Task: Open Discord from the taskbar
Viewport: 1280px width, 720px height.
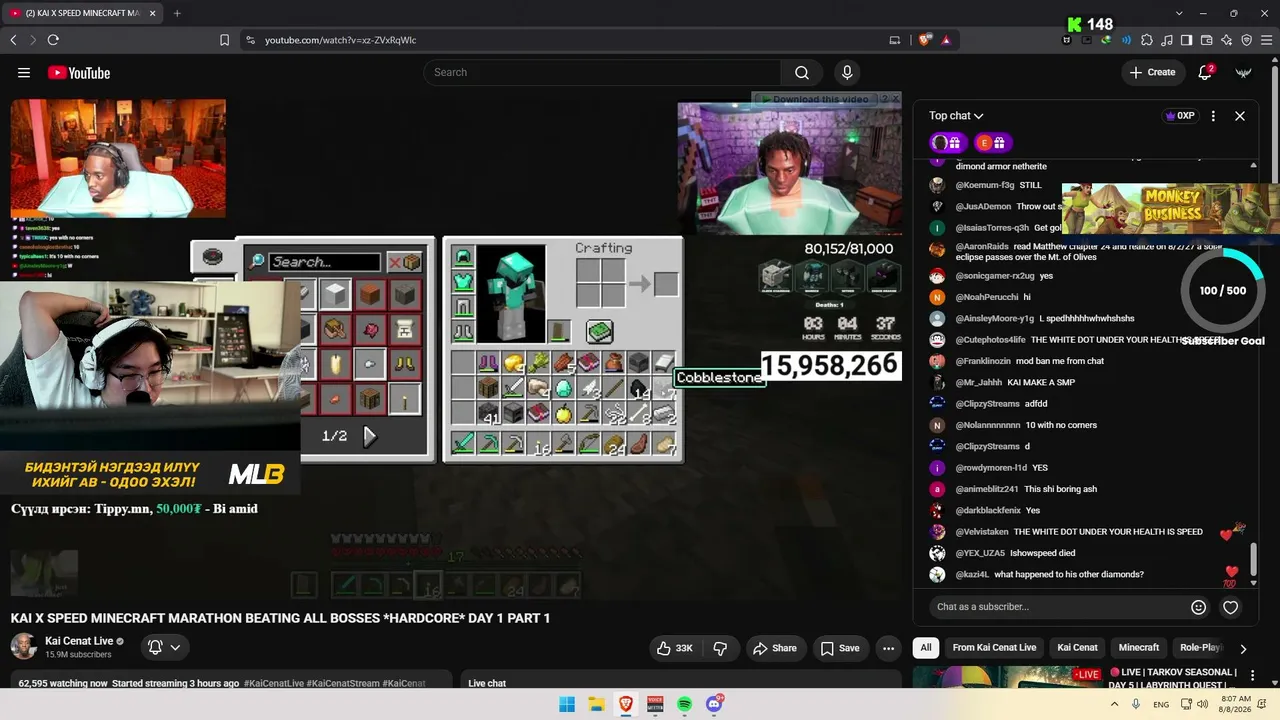Action: click(x=715, y=704)
